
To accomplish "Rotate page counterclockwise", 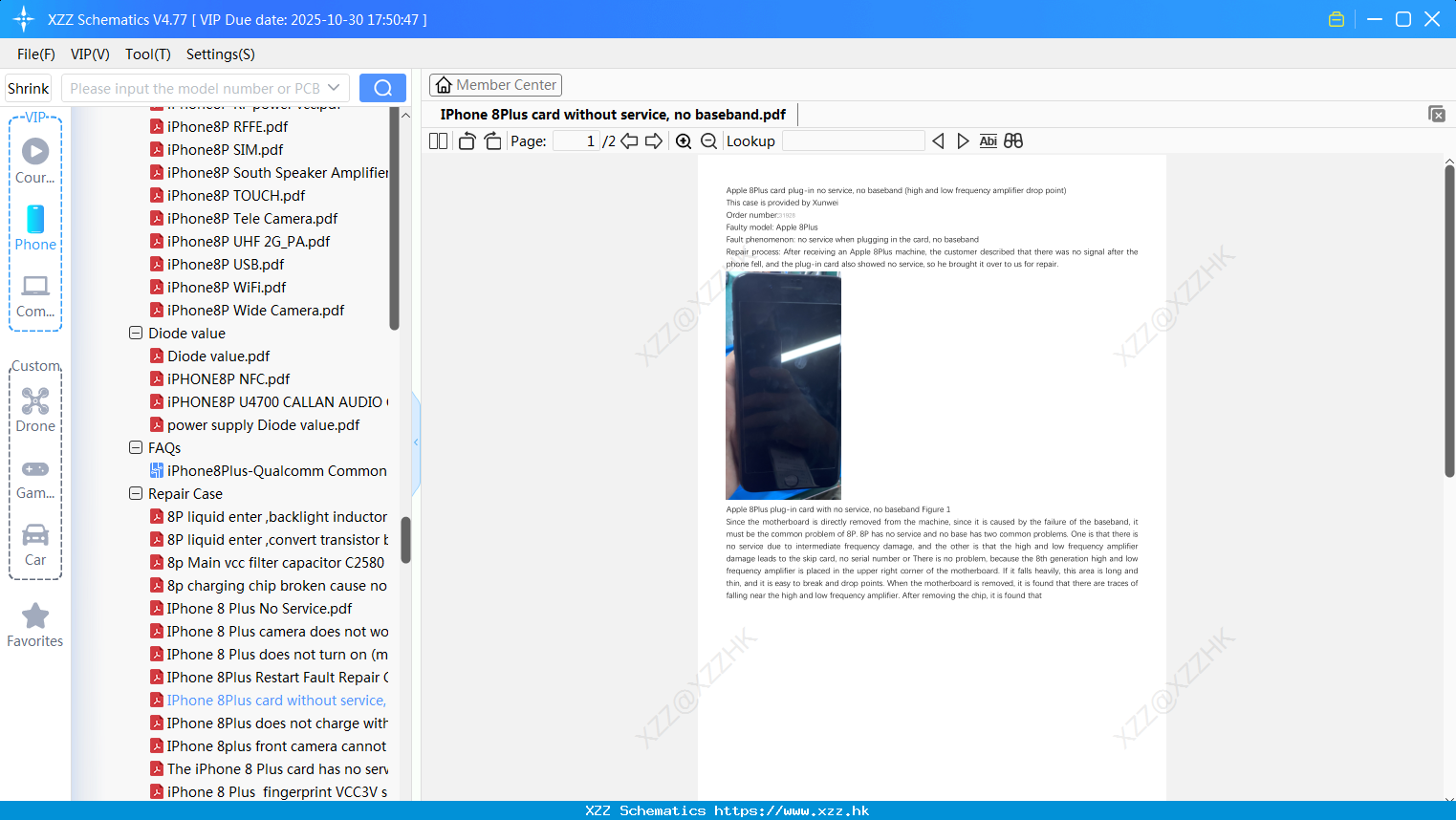I will click(x=467, y=141).
